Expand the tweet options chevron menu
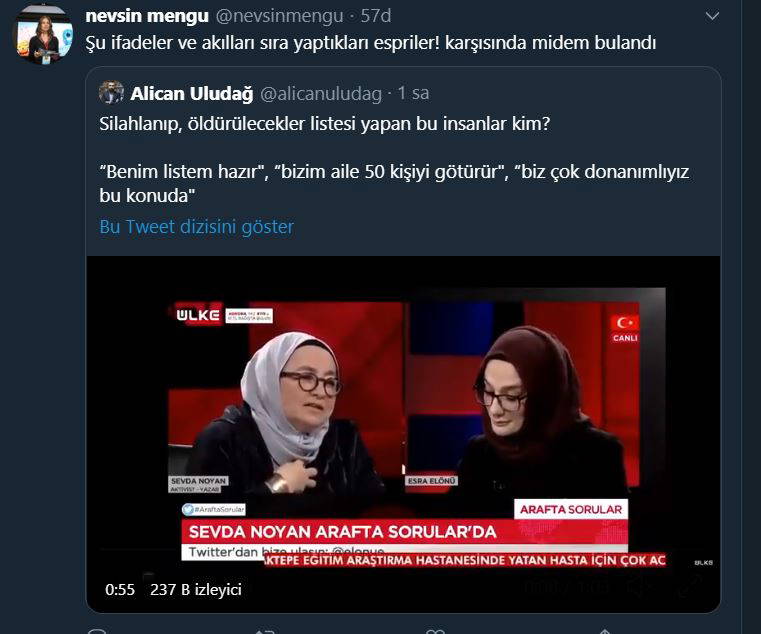 click(x=712, y=17)
